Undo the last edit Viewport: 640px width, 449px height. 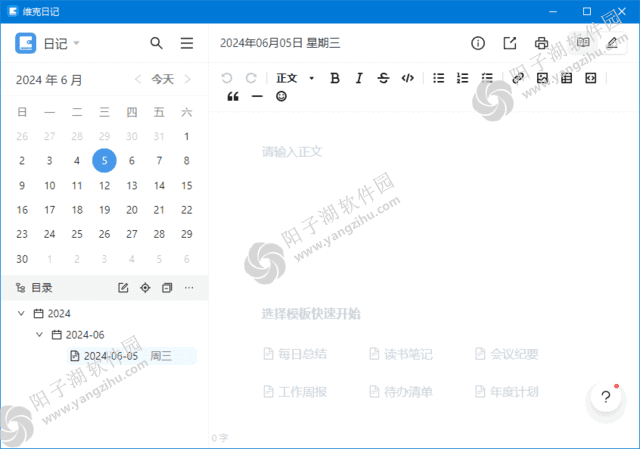(227, 78)
